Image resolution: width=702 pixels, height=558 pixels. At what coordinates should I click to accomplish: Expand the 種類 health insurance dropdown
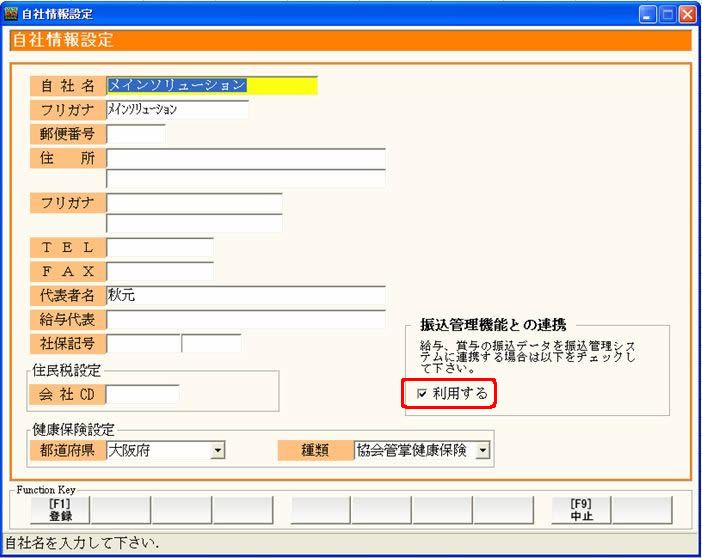click(484, 451)
